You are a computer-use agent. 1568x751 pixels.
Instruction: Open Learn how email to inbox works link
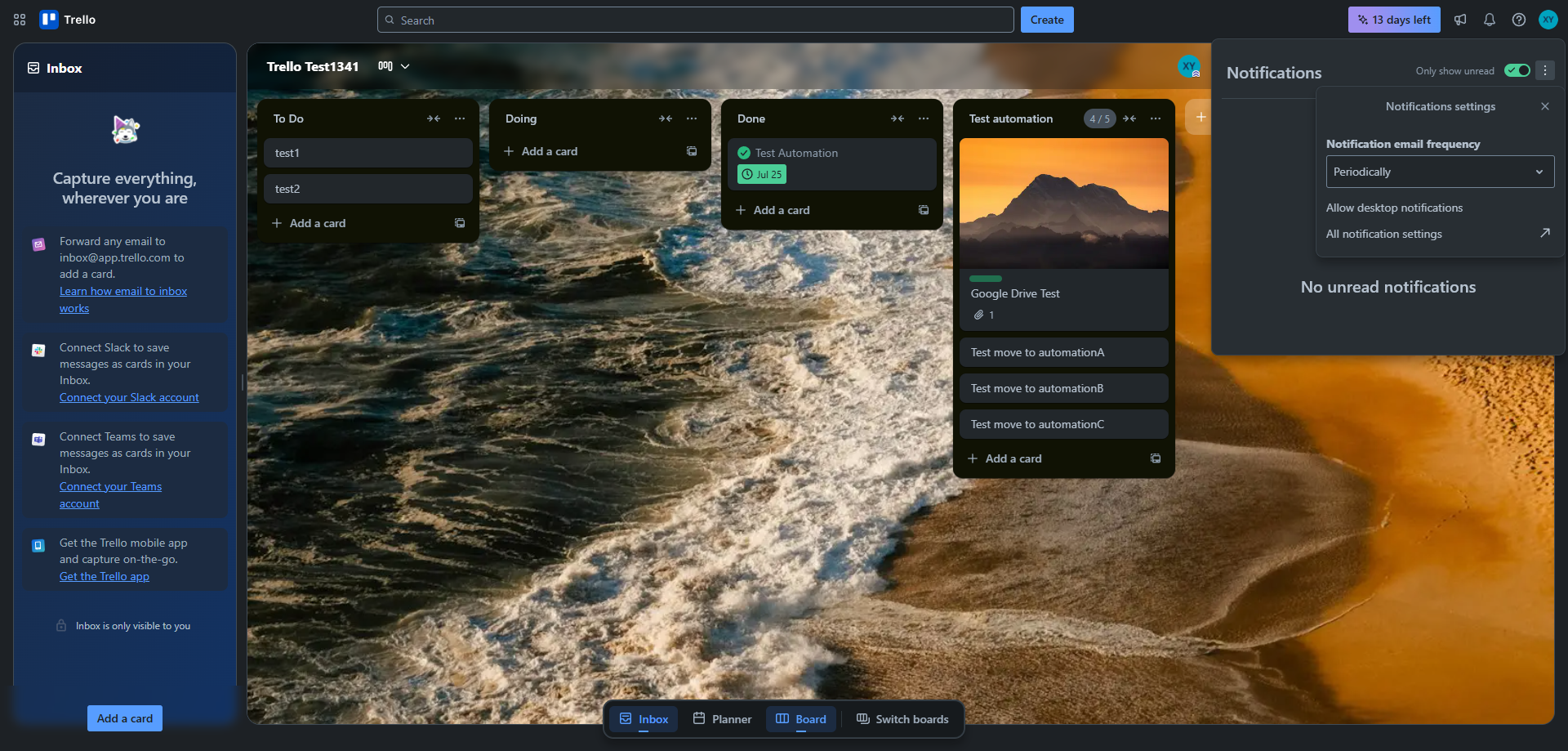click(123, 300)
